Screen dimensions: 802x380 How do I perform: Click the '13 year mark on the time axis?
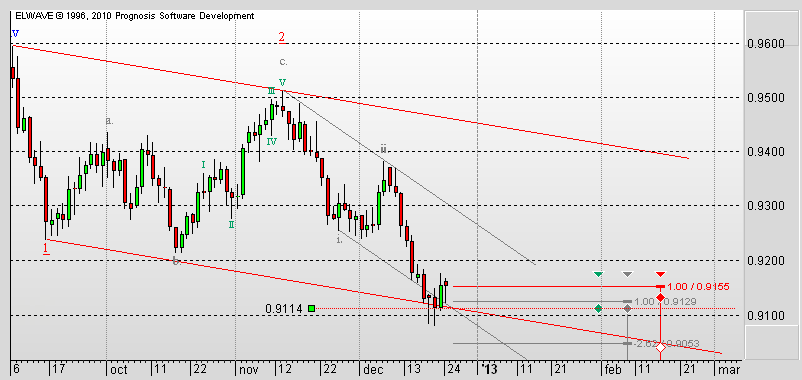coord(489,369)
